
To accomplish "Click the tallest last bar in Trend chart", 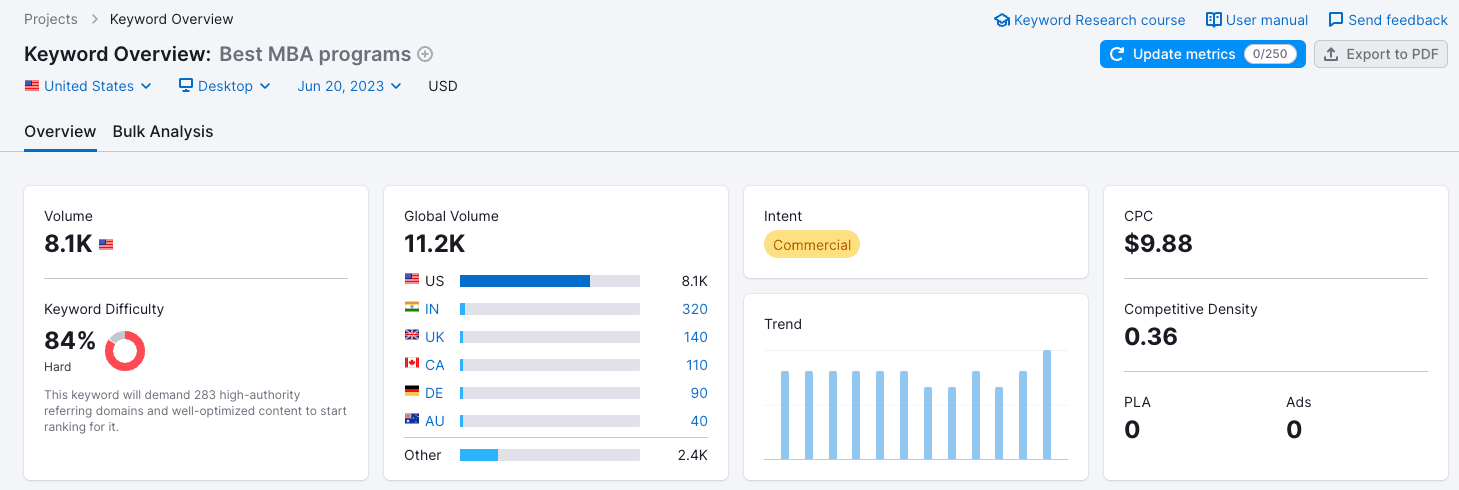I will point(1047,404).
